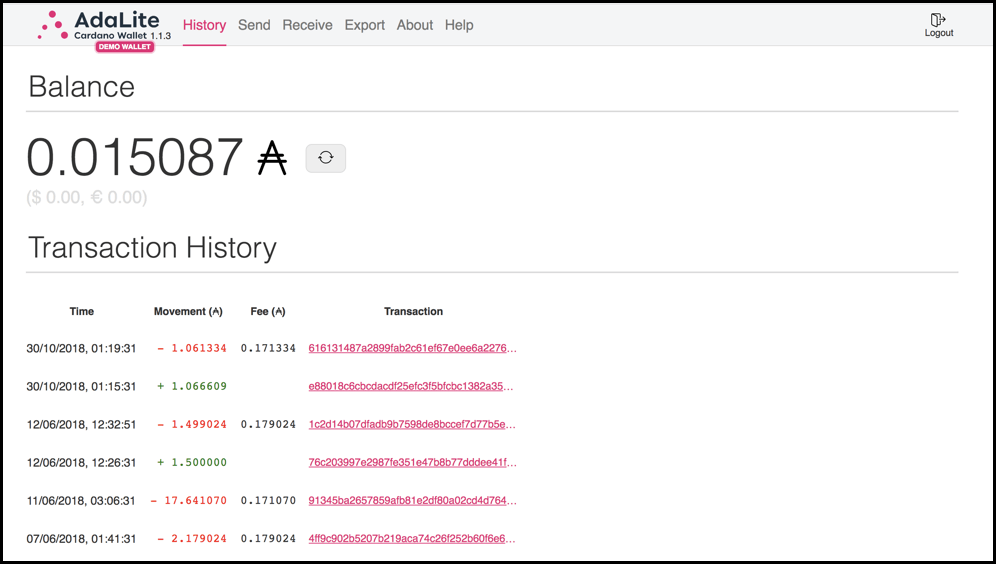Go to the Receive tab
The width and height of the screenshot is (996, 564).
point(307,25)
